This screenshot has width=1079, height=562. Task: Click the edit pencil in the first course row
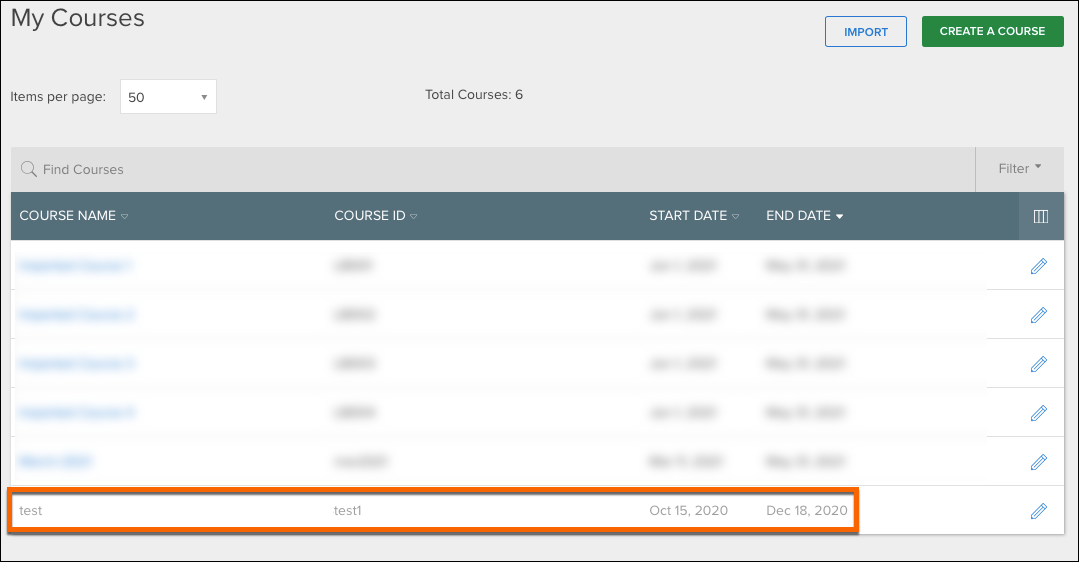pos(1038,266)
